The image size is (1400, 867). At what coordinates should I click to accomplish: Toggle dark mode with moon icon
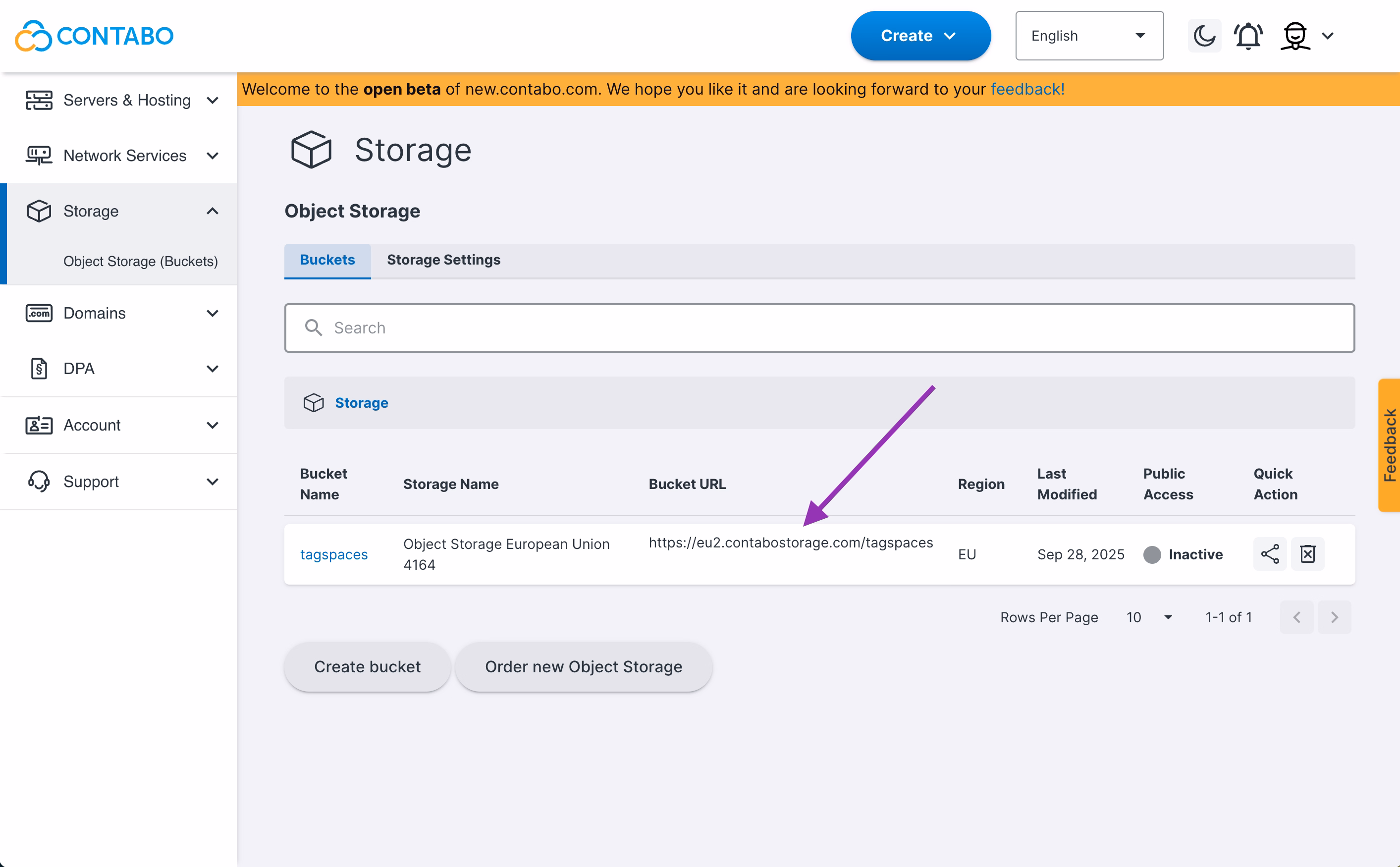[x=1204, y=36]
